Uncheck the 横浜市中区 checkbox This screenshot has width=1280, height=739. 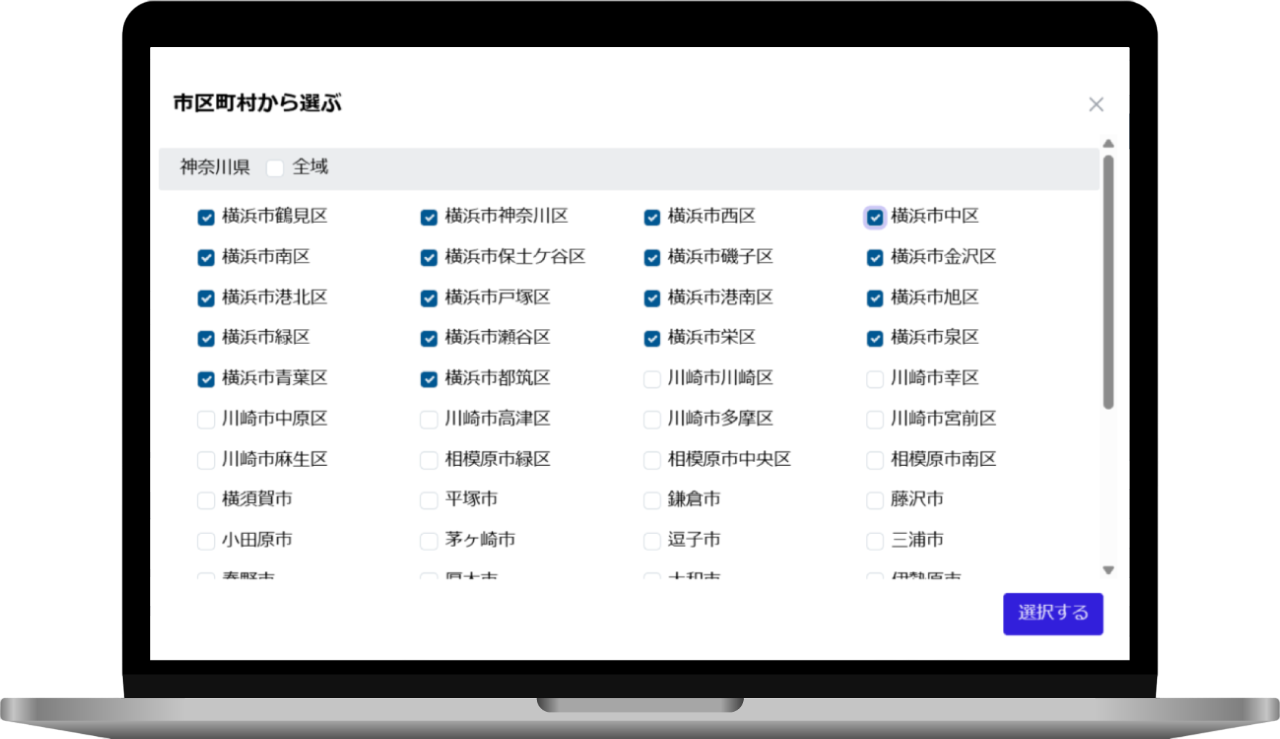coord(875,217)
